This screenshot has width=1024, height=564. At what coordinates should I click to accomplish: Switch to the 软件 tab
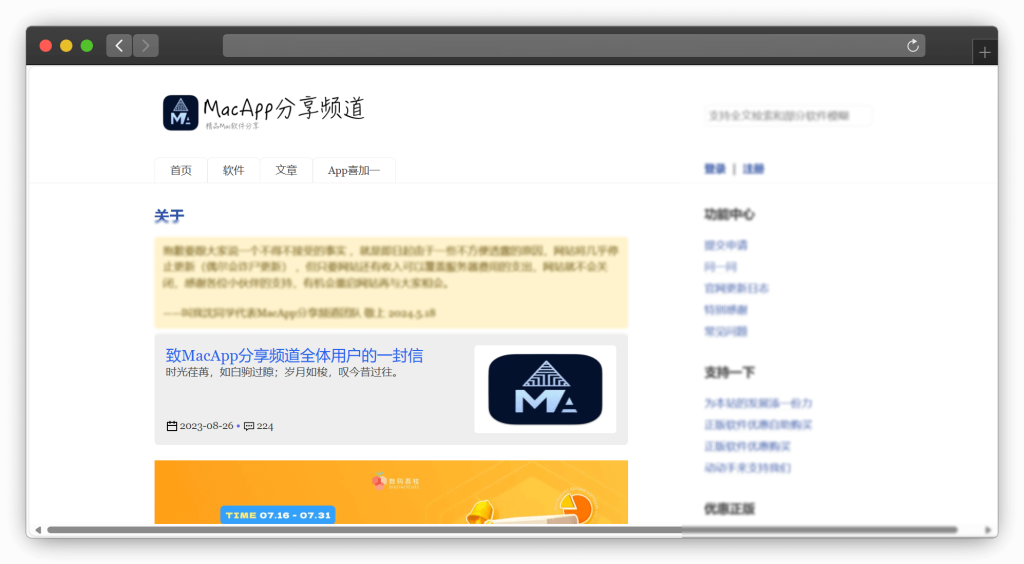coord(234,171)
